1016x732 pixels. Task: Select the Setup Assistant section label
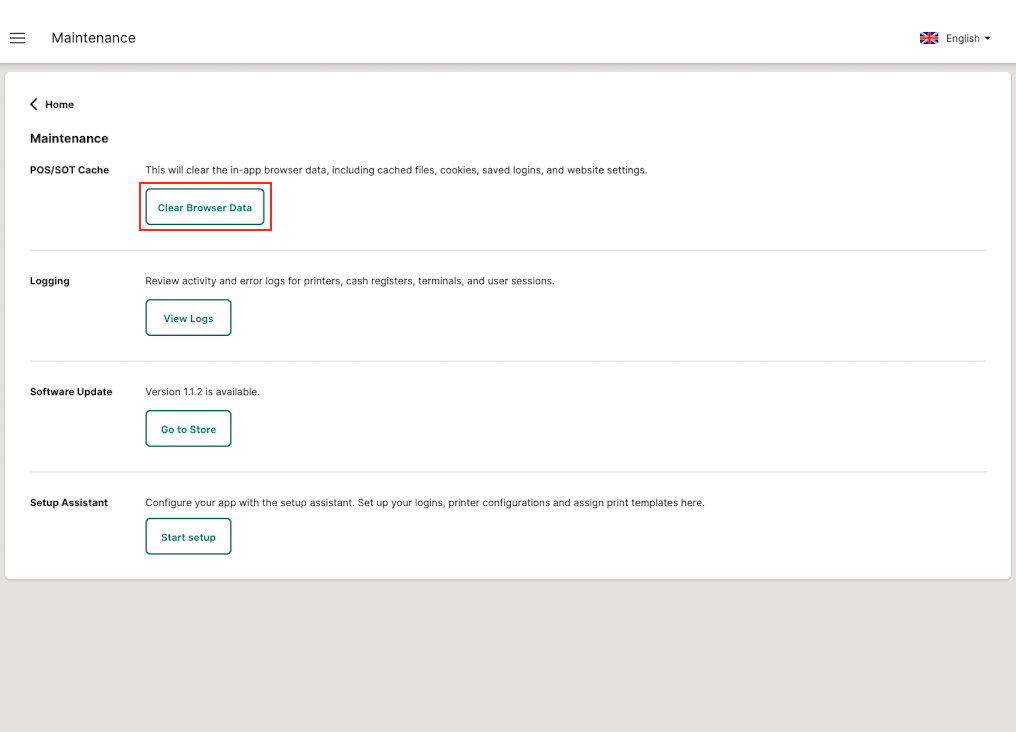69,503
